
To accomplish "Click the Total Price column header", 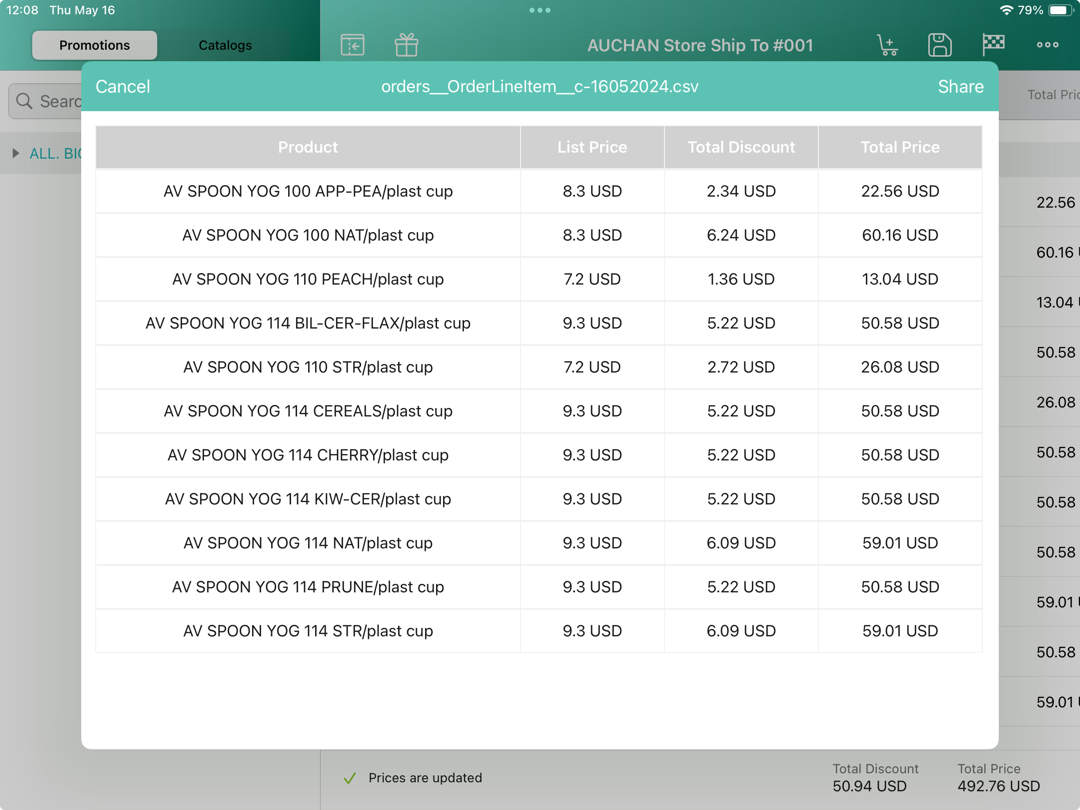I will (900, 147).
